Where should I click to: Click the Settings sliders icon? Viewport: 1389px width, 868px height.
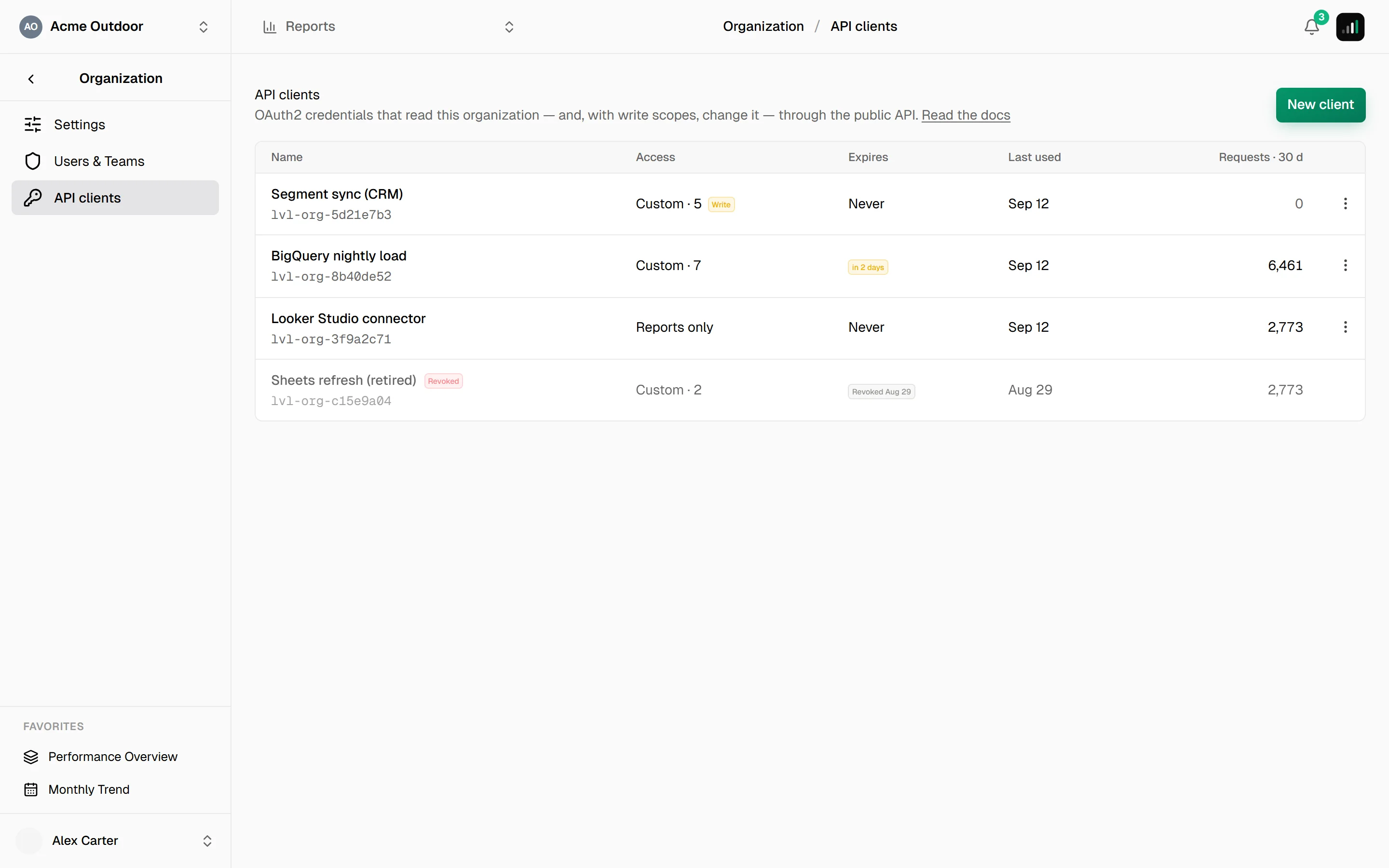(x=33, y=124)
